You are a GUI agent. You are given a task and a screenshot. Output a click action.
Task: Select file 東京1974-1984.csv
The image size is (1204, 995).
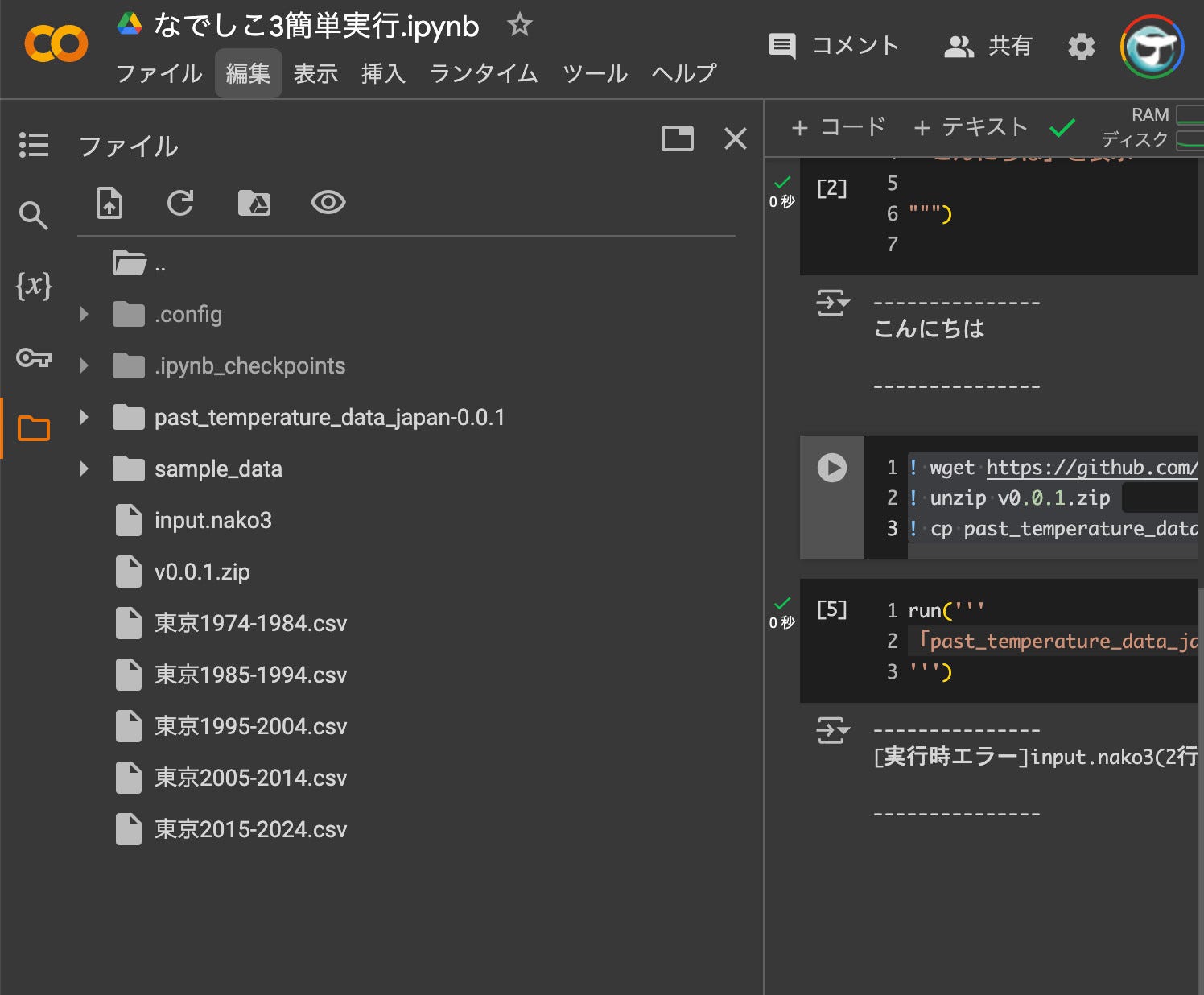(x=250, y=623)
